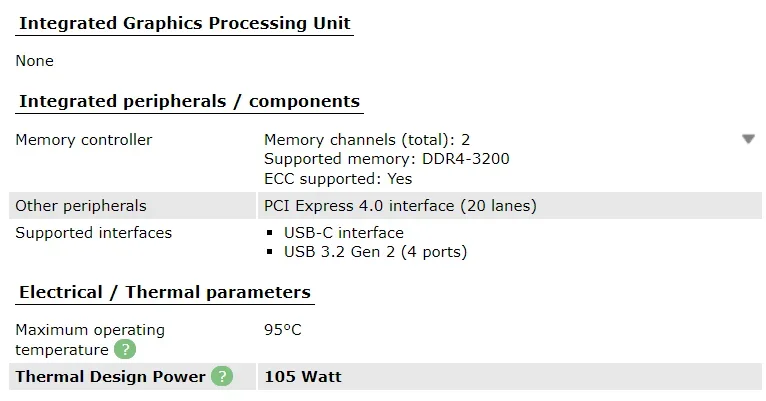Viewport: 766px width, 401px height.
Task: Click the Other peripherals row label
Action: click(81, 206)
